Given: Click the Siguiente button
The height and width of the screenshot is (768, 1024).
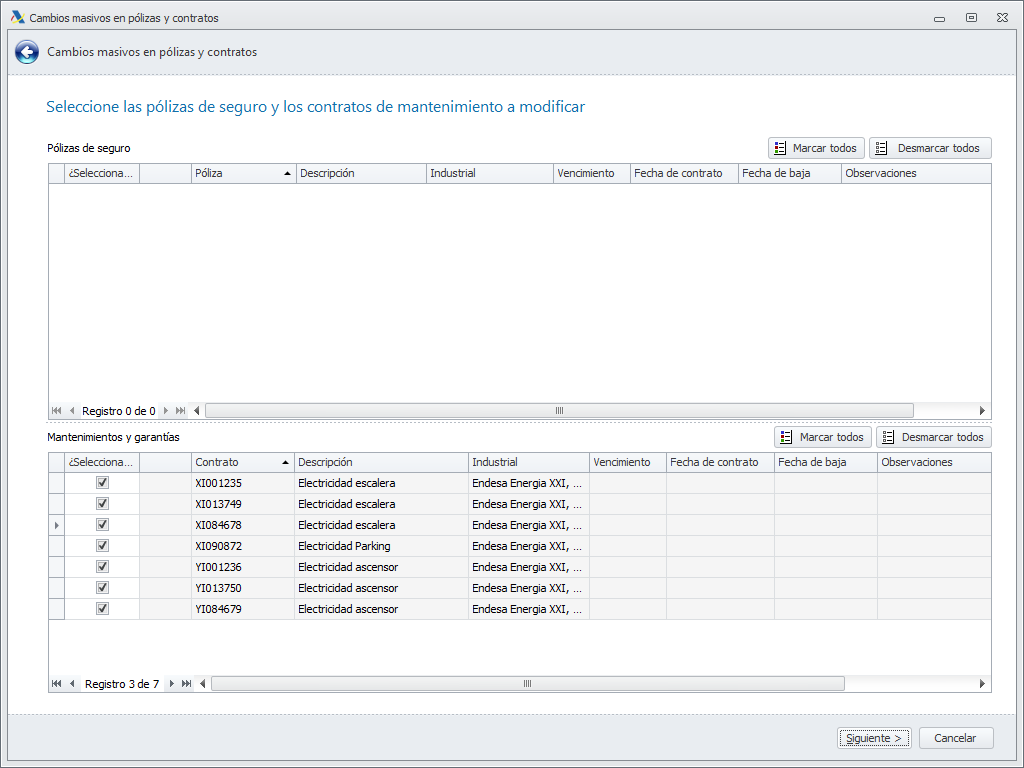Looking at the screenshot, I should tap(874, 738).
